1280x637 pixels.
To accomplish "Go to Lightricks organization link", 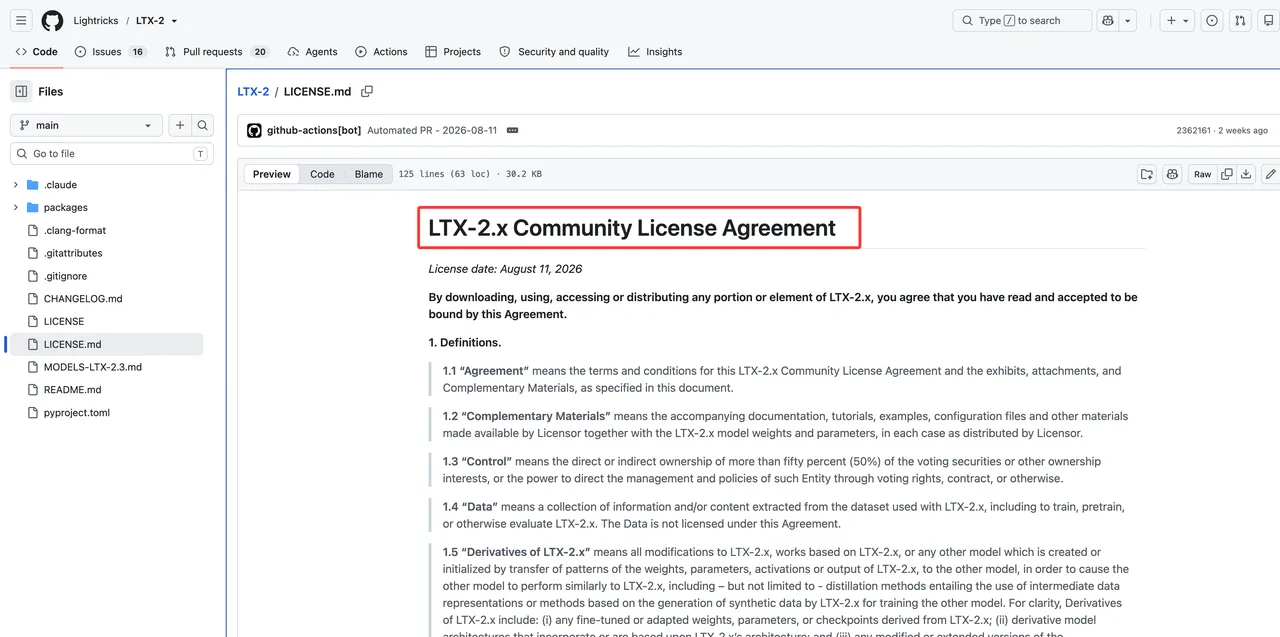I will pos(96,21).
